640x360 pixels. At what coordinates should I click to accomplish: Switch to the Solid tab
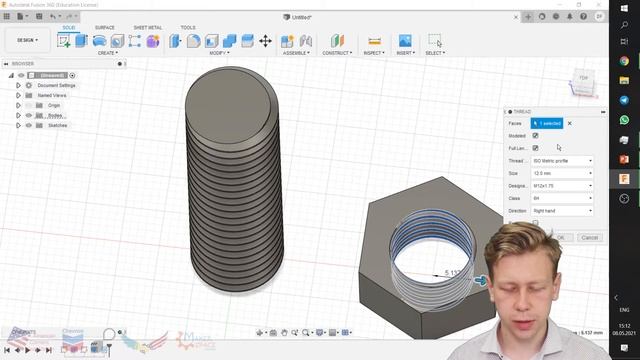pos(69,27)
